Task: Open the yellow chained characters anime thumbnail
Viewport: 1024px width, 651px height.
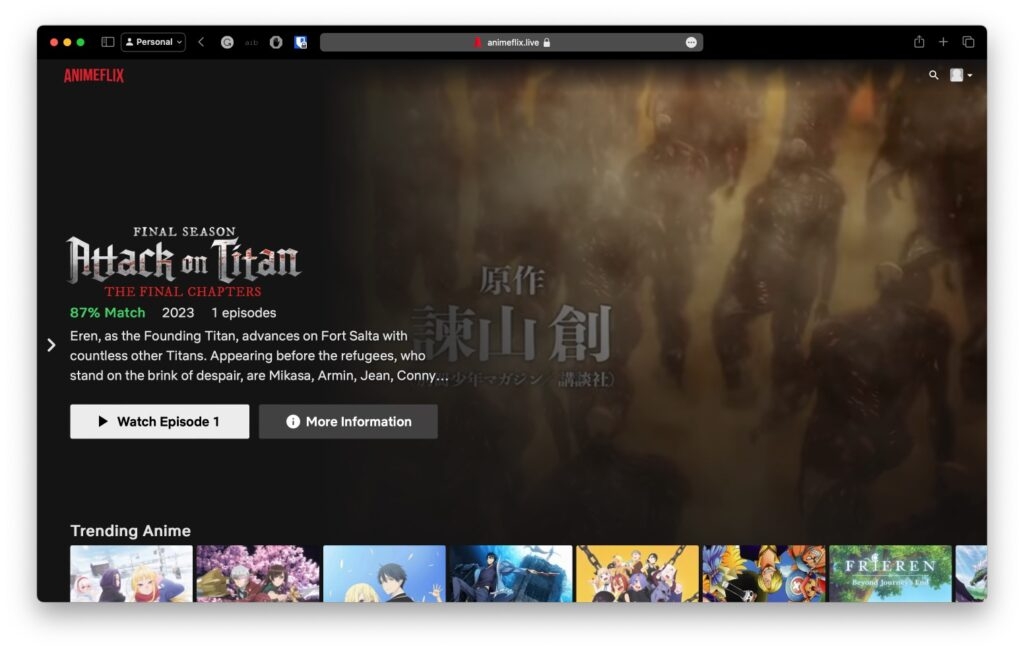Action: tap(637, 573)
